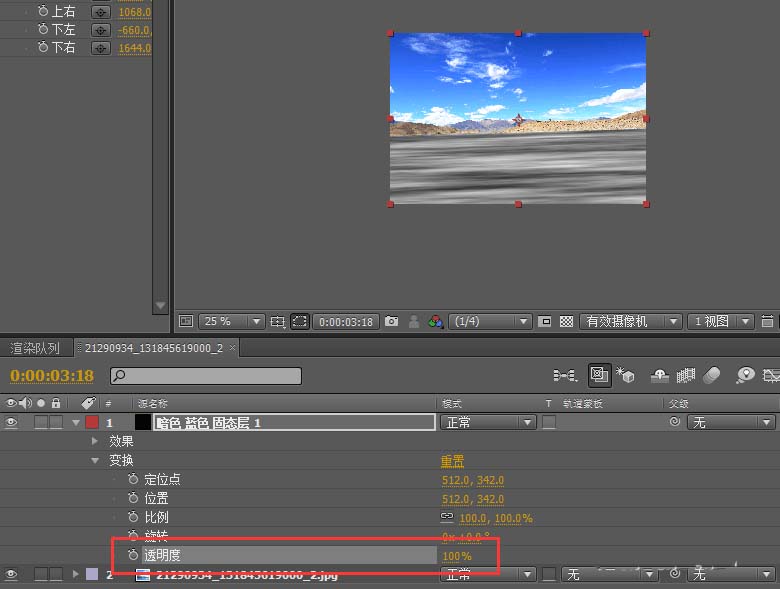The image size is (780, 589).
Task: Take a snapshot with the camera icon
Action: click(x=391, y=321)
